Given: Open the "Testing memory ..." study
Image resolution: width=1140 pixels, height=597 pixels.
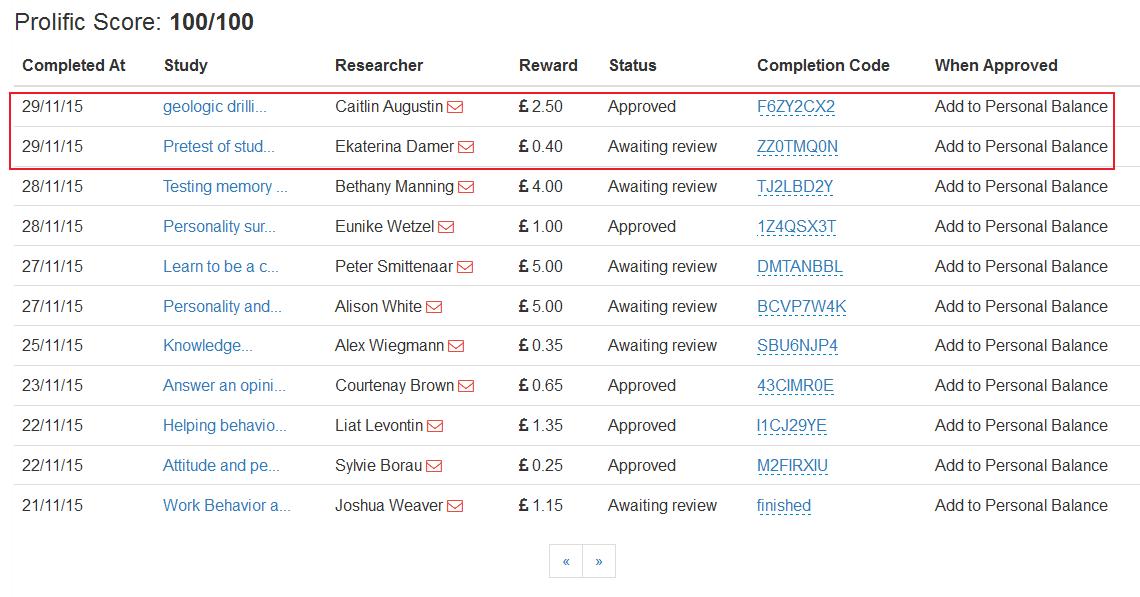Looking at the screenshot, I should [225, 187].
